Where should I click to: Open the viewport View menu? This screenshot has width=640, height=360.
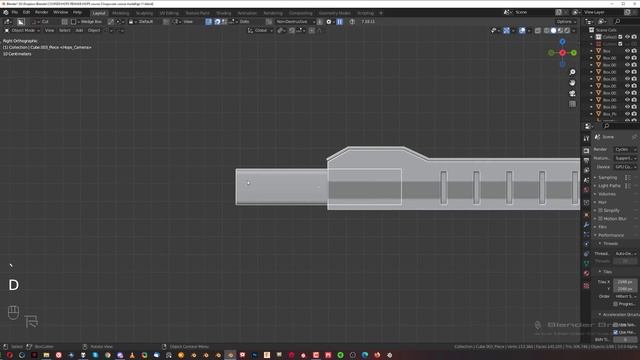click(49, 31)
